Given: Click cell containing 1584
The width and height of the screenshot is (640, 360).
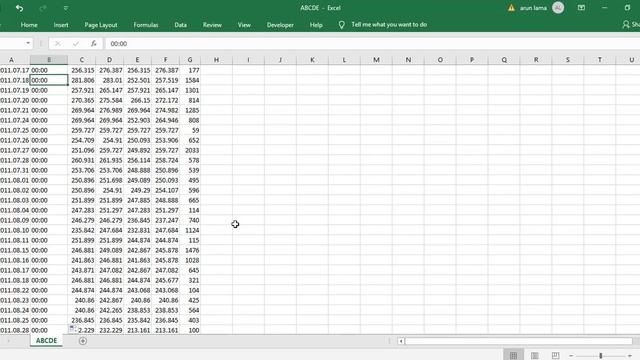Looking at the screenshot, I should (190, 80).
